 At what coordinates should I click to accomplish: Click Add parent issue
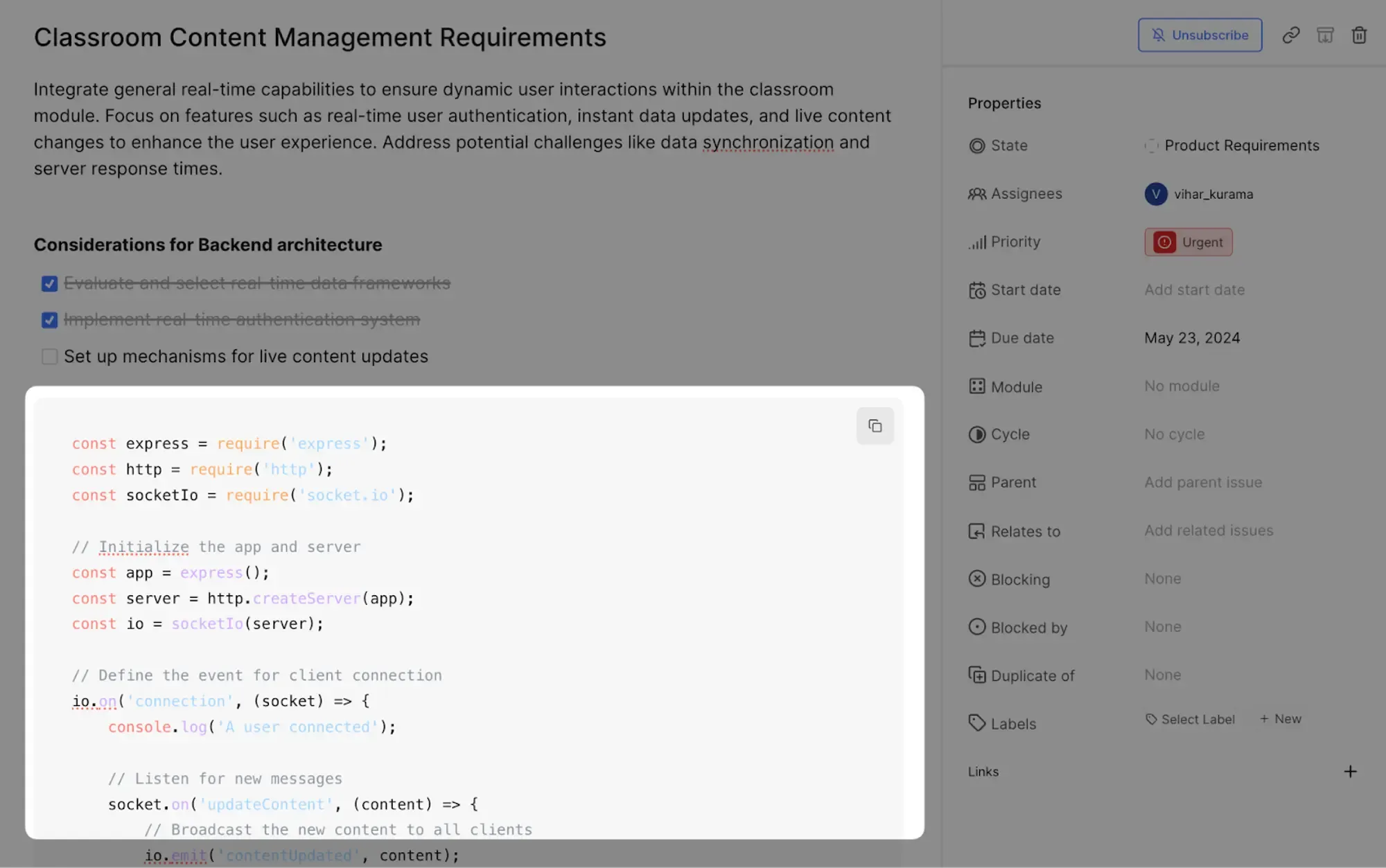[1202, 482]
